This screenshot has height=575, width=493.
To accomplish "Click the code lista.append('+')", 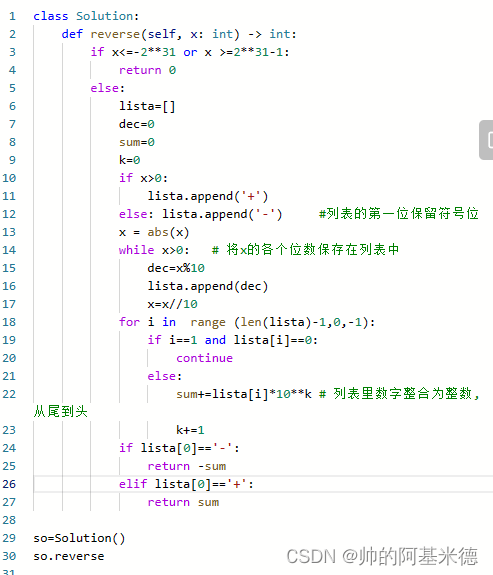I will pos(208,196).
